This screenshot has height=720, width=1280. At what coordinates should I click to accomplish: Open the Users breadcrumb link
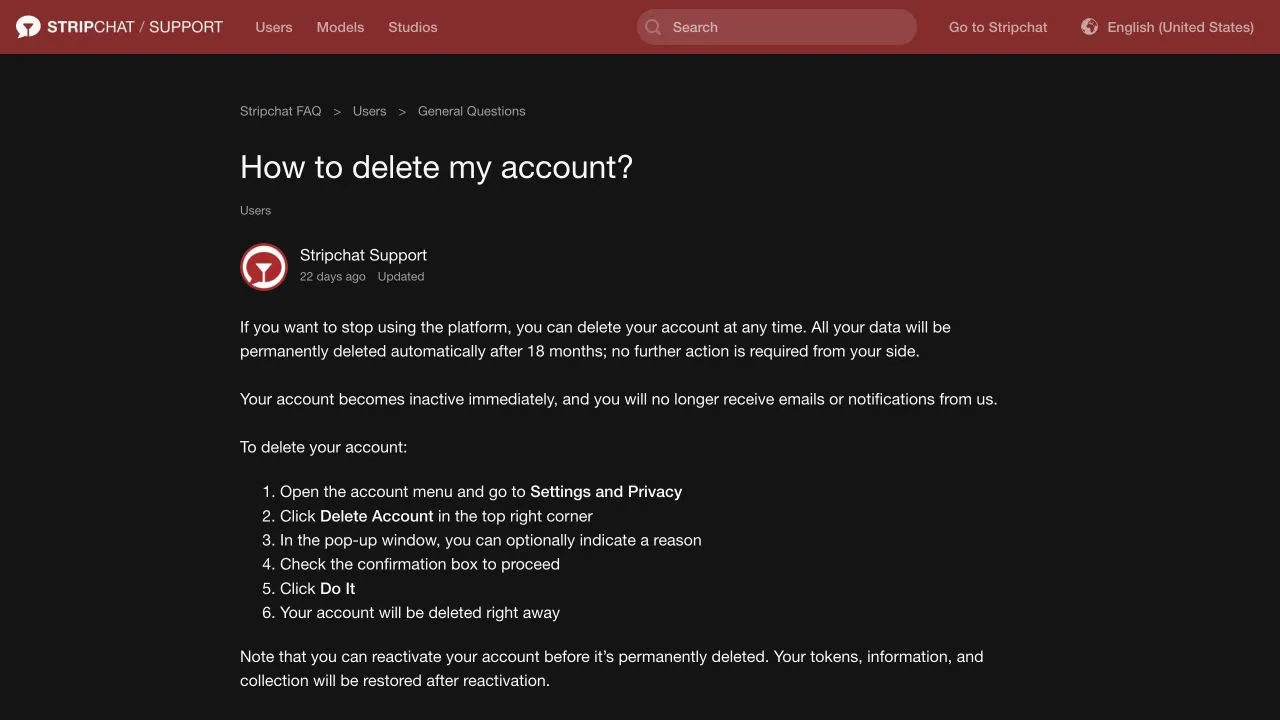click(370, 111)
